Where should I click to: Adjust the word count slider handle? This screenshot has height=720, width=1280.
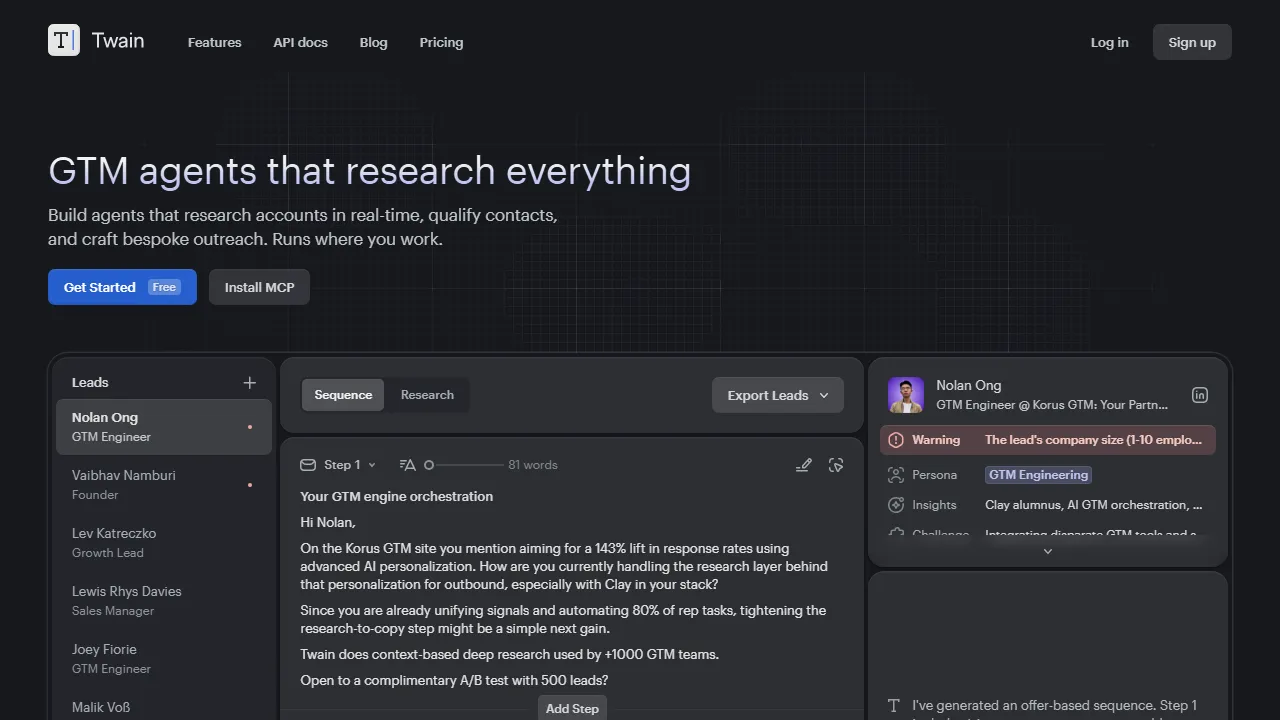[x=429, y=465]
